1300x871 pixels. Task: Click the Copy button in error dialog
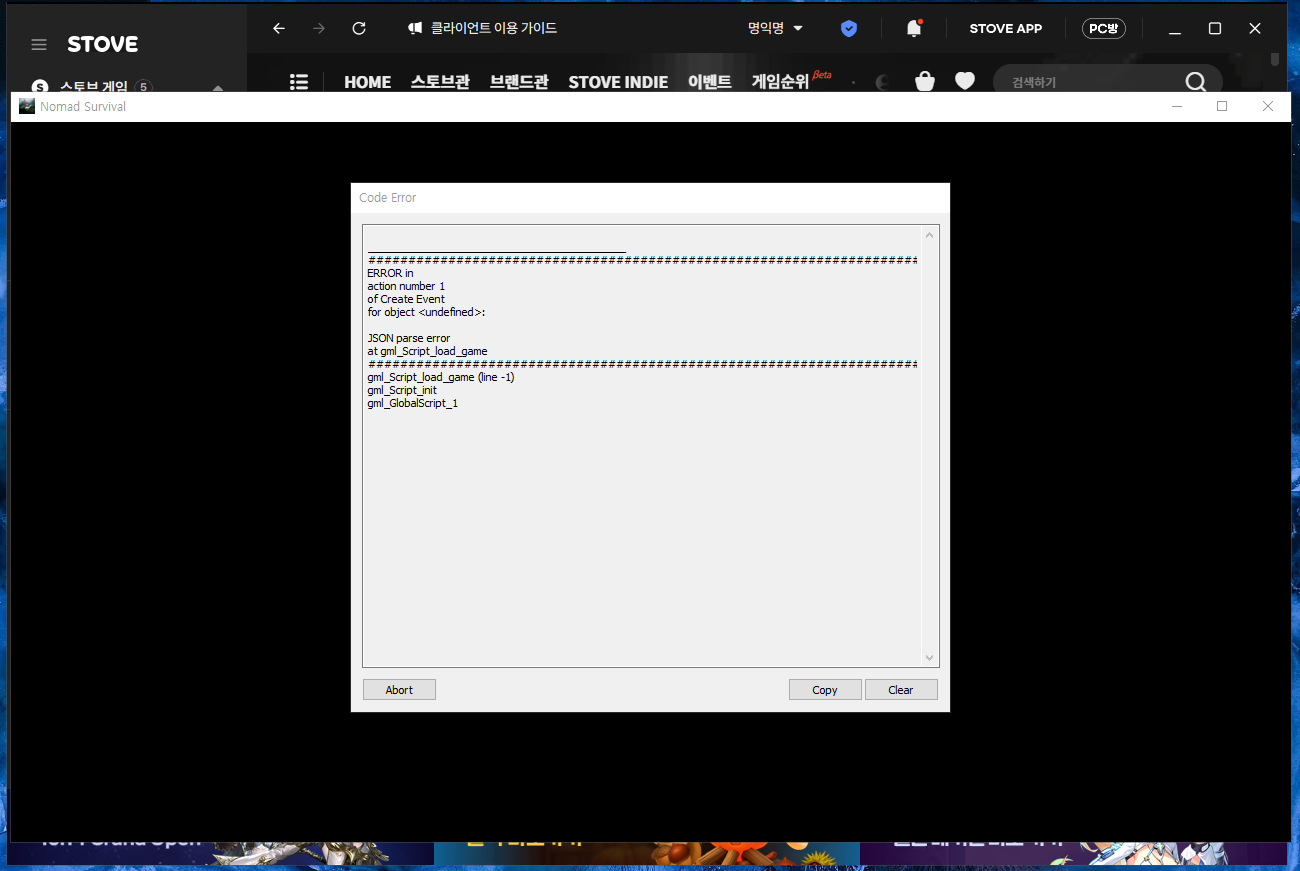tap(824, 690)
